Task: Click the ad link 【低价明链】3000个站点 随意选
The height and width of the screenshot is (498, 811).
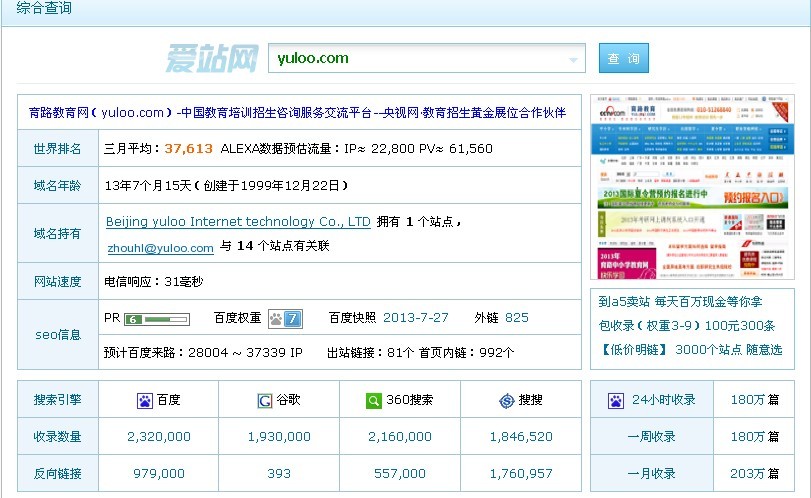Action: click(x=690, y=350)
